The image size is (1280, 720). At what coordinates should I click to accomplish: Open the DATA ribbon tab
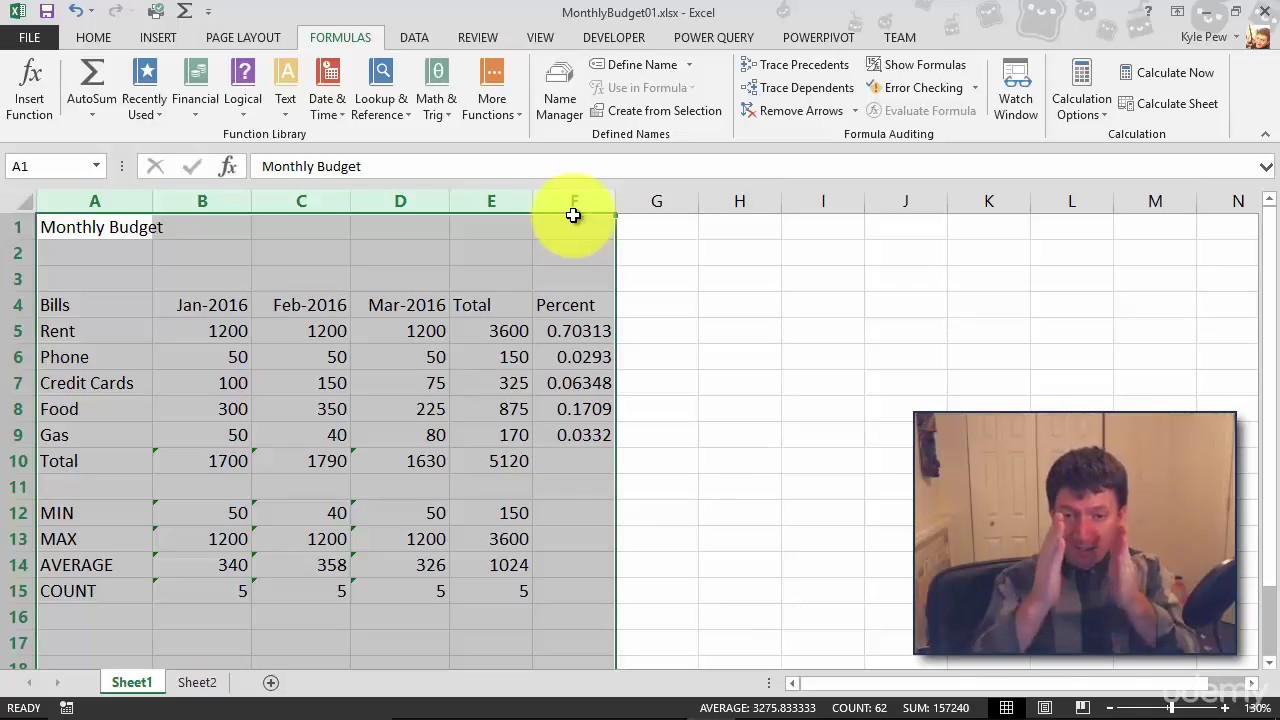(x=414, y=37)
